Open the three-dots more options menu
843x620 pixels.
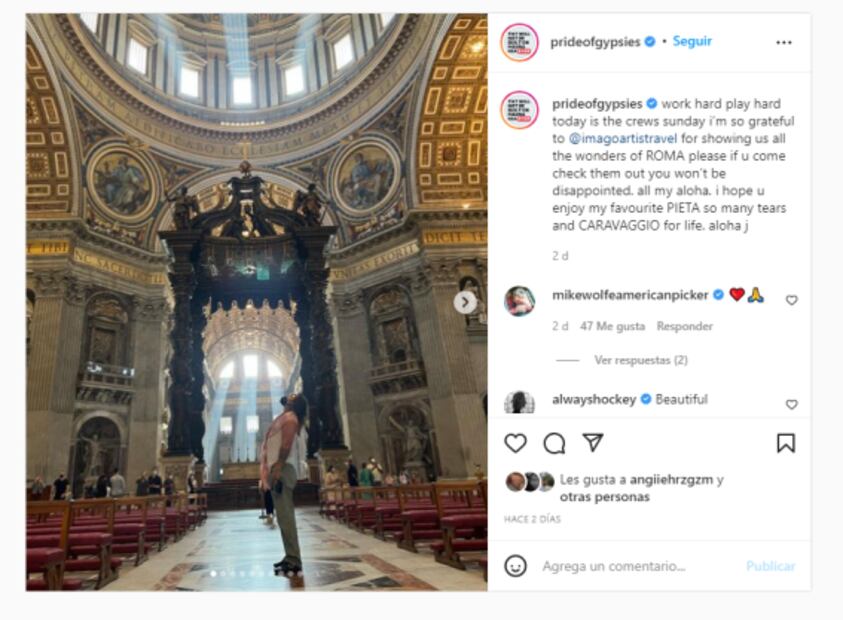[x=784, y=42]
